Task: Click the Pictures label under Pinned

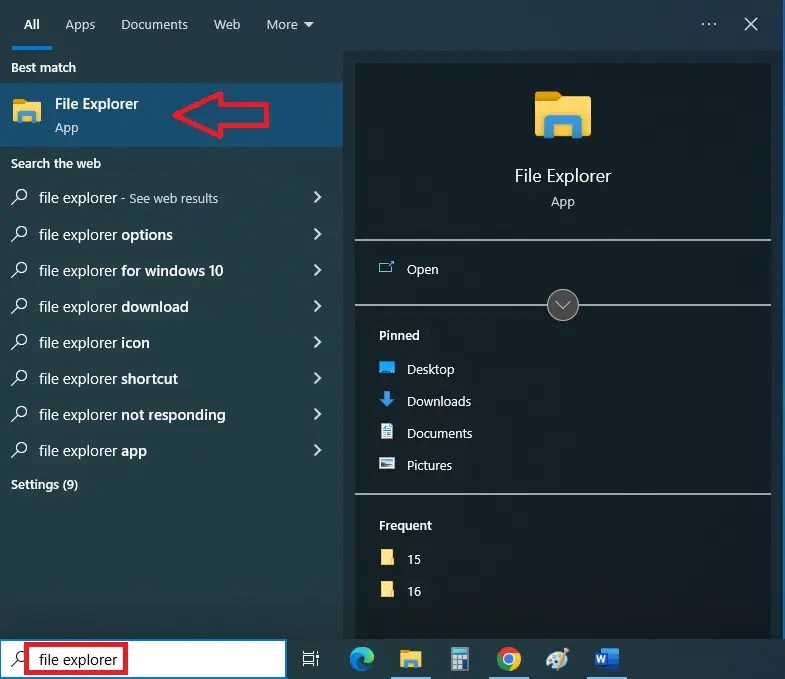Action: tap(429, 466)
